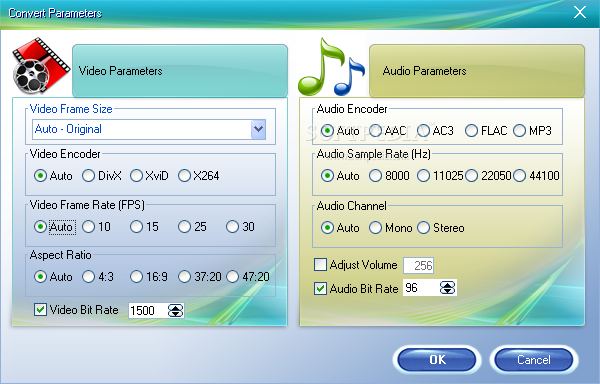The height and width of the screenshot is (384, 600).
Task: Click the Audio Bit Rate spinner arrows
Action: tap(448, 288)
